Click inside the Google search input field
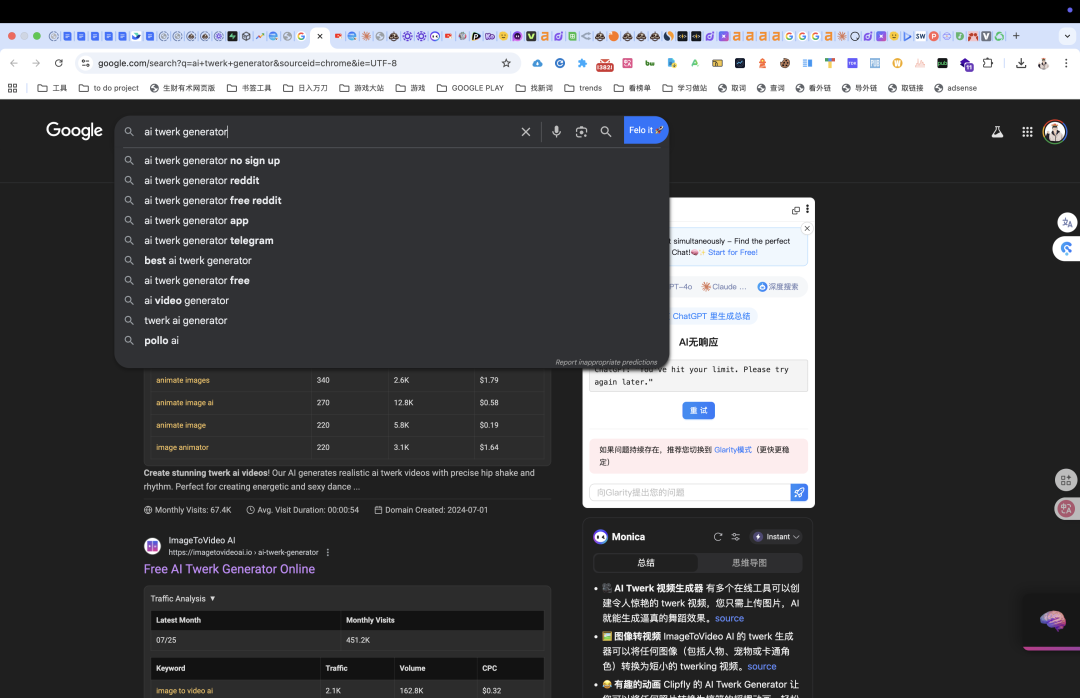This screenshot has width=1080, height=698. pos(327,132)
